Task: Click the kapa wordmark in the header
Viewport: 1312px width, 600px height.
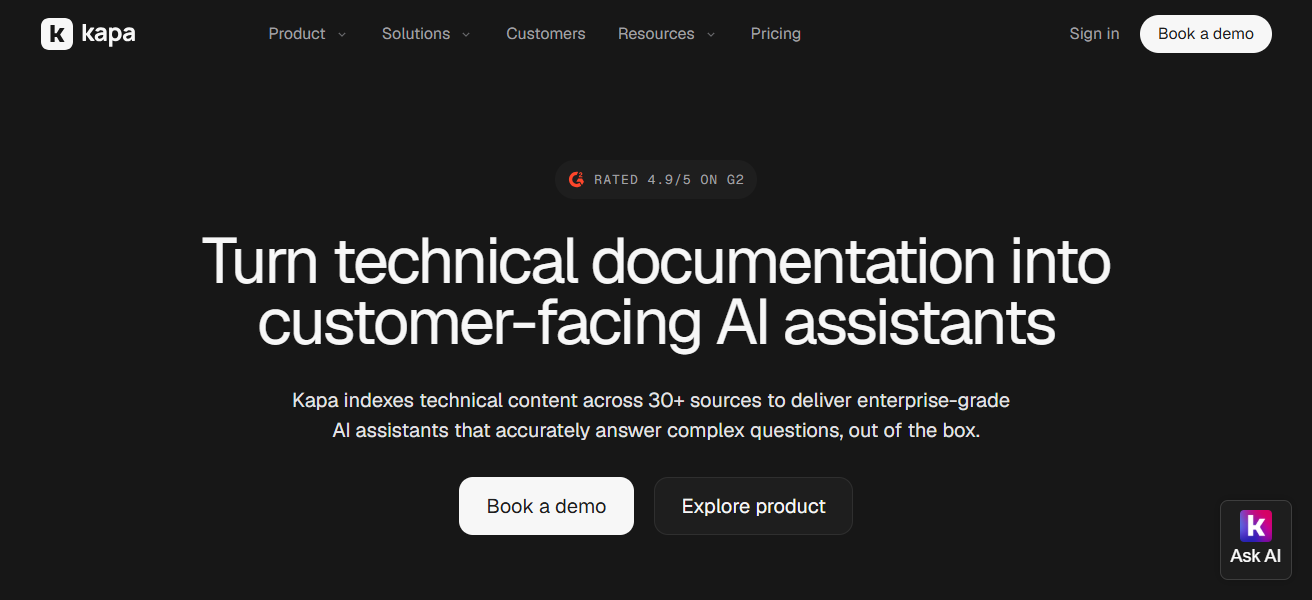Action: coord(108,34)
